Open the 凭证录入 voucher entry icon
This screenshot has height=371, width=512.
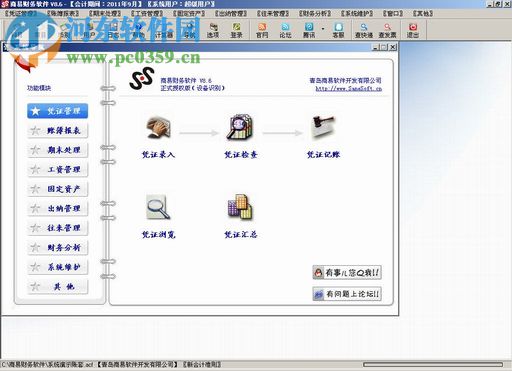[159, 127]
